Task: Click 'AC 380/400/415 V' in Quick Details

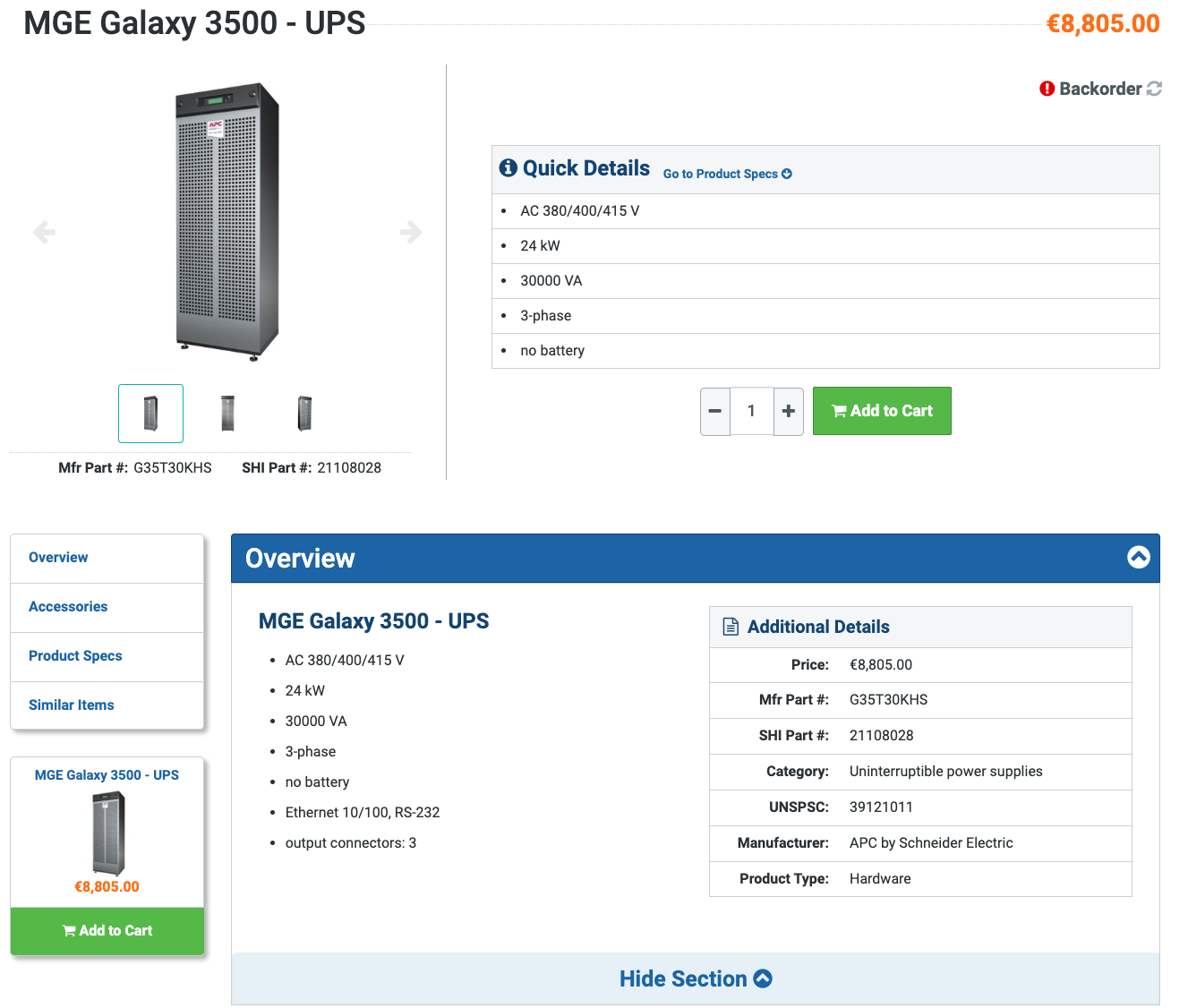Action: (580, 211)
